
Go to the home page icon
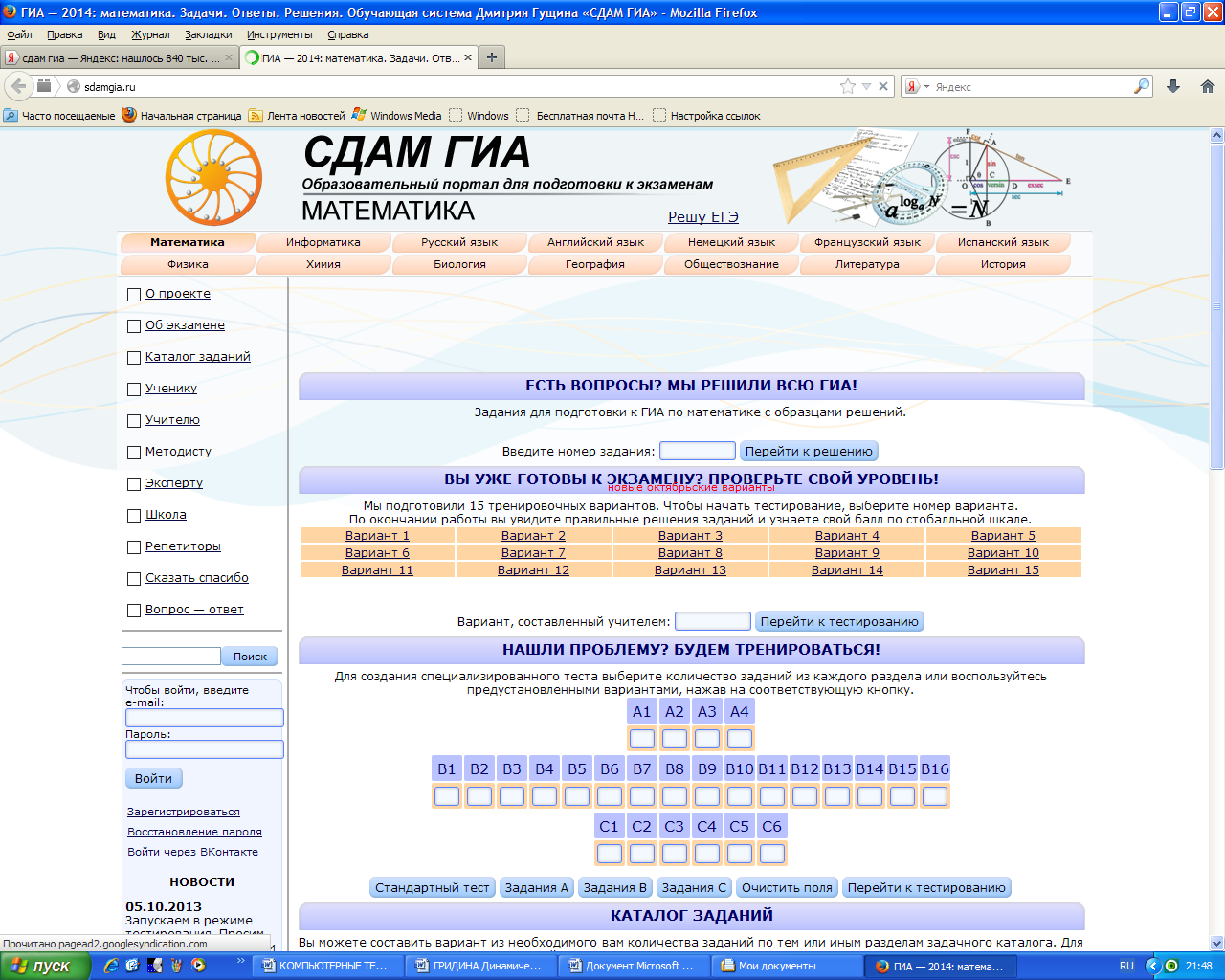(1207, 86)
